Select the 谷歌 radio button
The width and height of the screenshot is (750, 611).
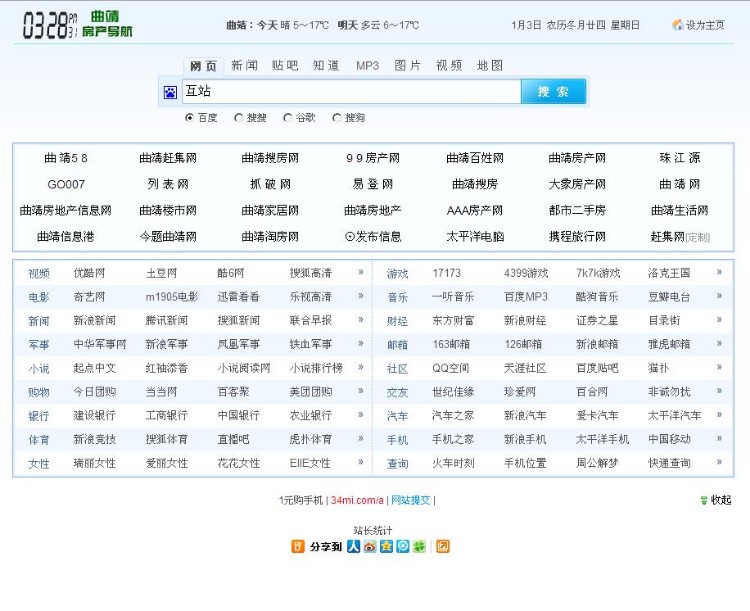[x=287, y=117]
